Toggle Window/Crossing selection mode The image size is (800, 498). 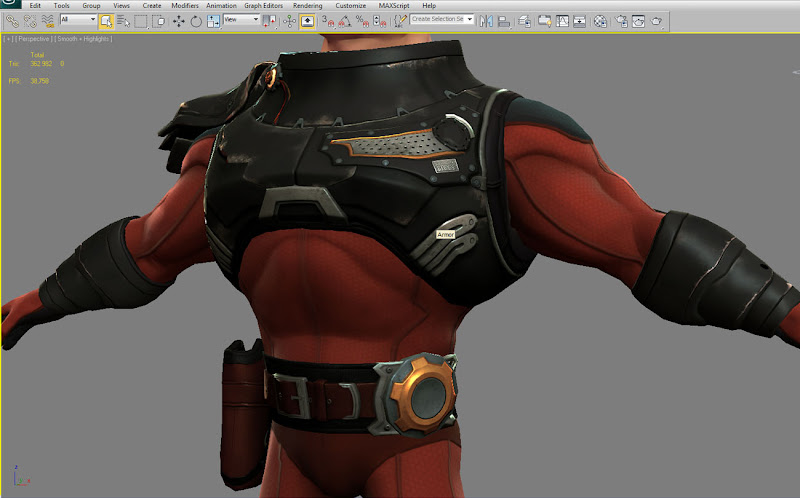pos(160,20)
